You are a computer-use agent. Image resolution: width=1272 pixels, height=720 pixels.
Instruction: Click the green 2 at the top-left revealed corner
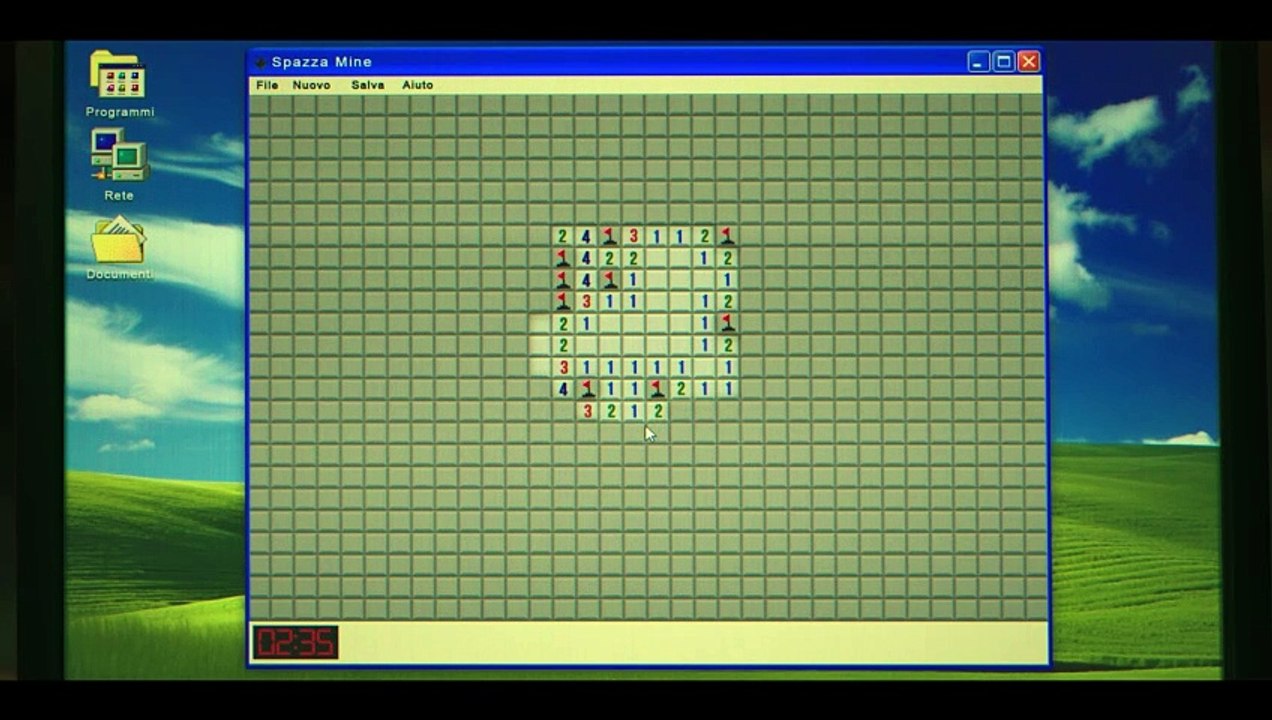point(562,236)
